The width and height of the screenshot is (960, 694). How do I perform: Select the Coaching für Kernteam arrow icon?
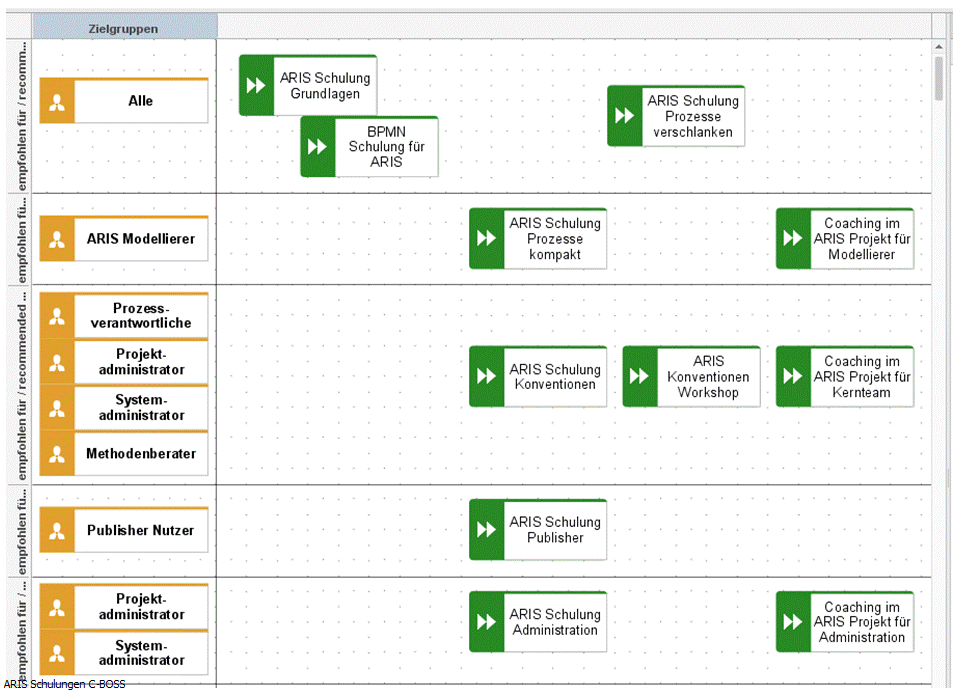793,376
